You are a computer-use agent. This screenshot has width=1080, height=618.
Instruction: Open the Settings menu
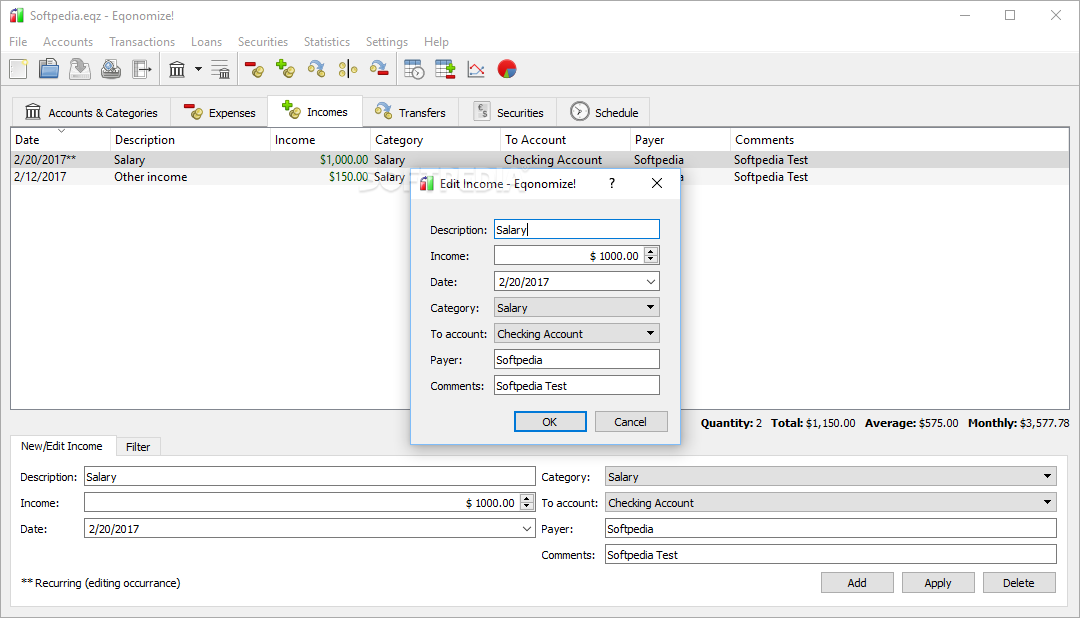[386, 42]
